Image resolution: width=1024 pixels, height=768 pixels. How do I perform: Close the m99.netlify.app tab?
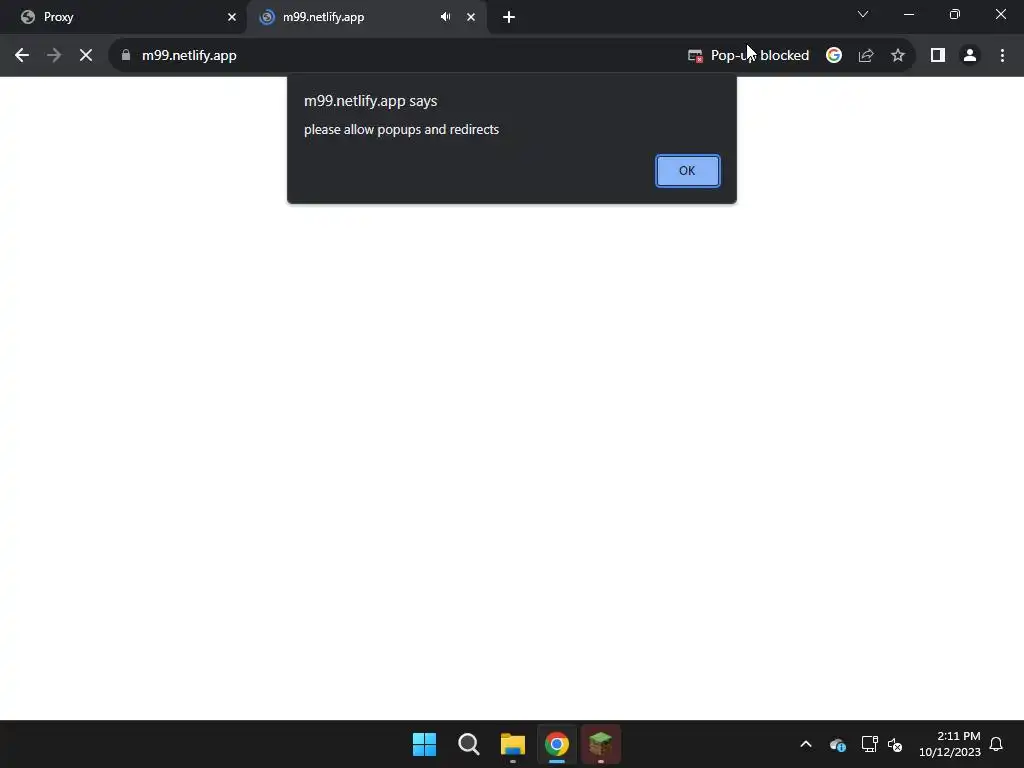pyautogui.click(x=471, y=17)
